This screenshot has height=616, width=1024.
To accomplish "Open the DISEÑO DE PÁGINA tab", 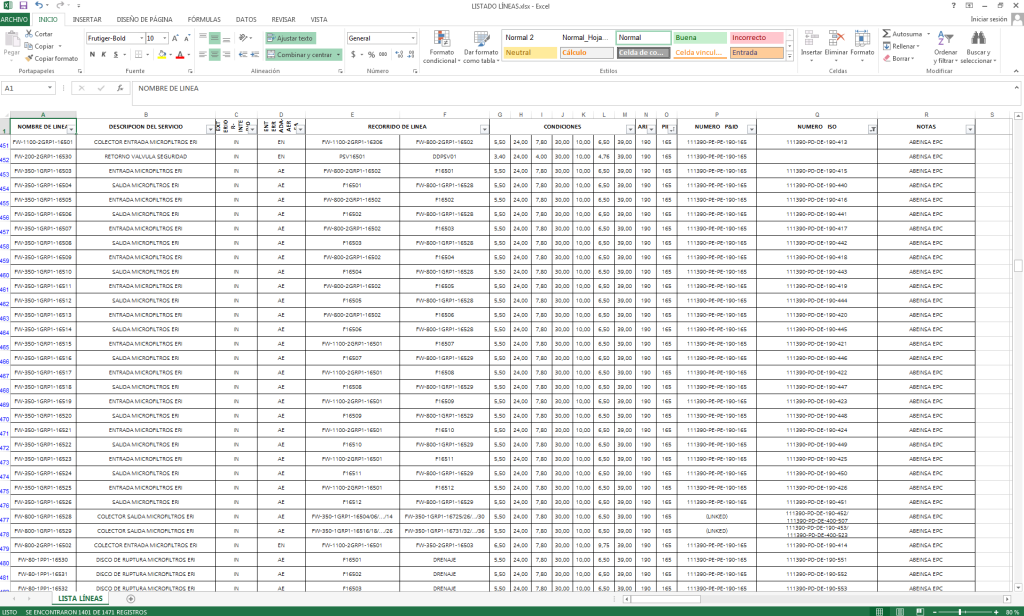I will 144,19.
